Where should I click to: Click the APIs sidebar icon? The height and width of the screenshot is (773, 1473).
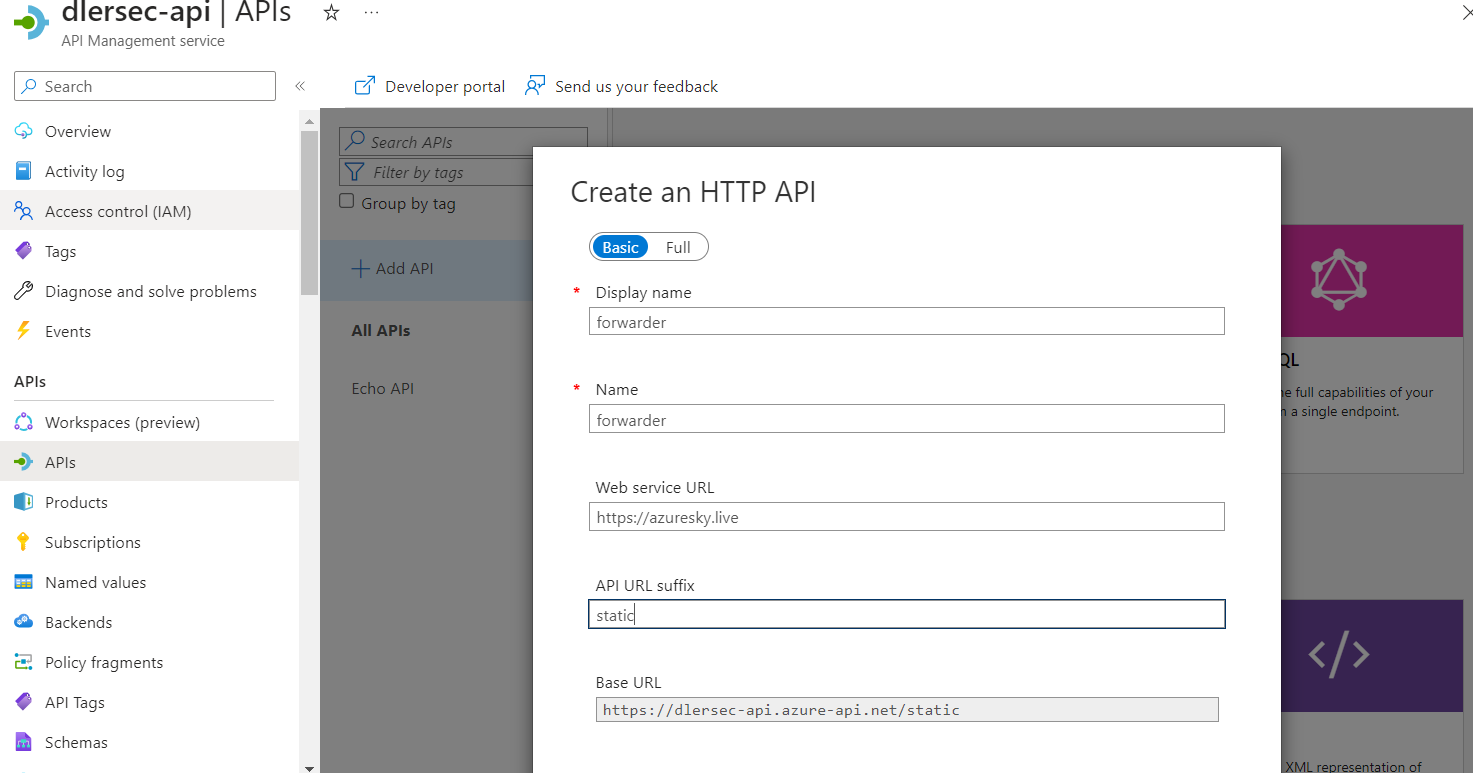pyautogui.click(x=24, y=462)
